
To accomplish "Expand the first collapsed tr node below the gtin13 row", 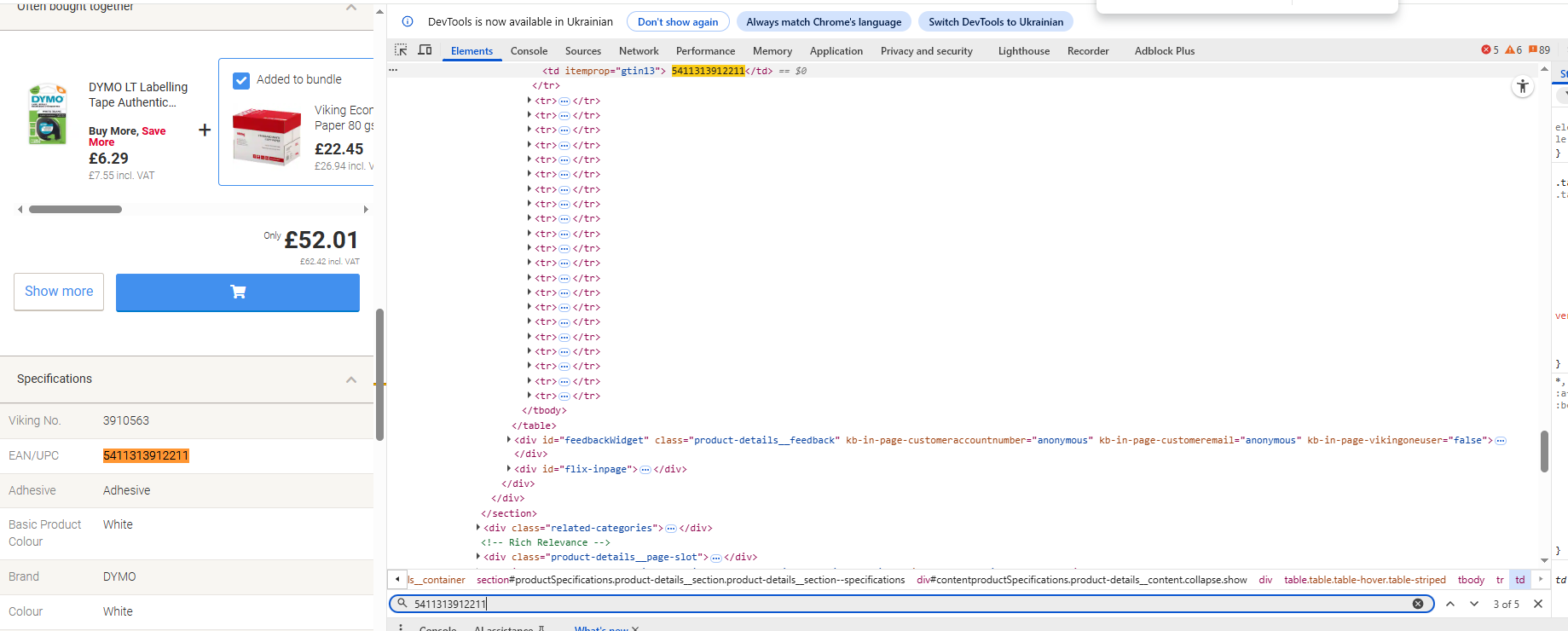I will tap(529, 101).
